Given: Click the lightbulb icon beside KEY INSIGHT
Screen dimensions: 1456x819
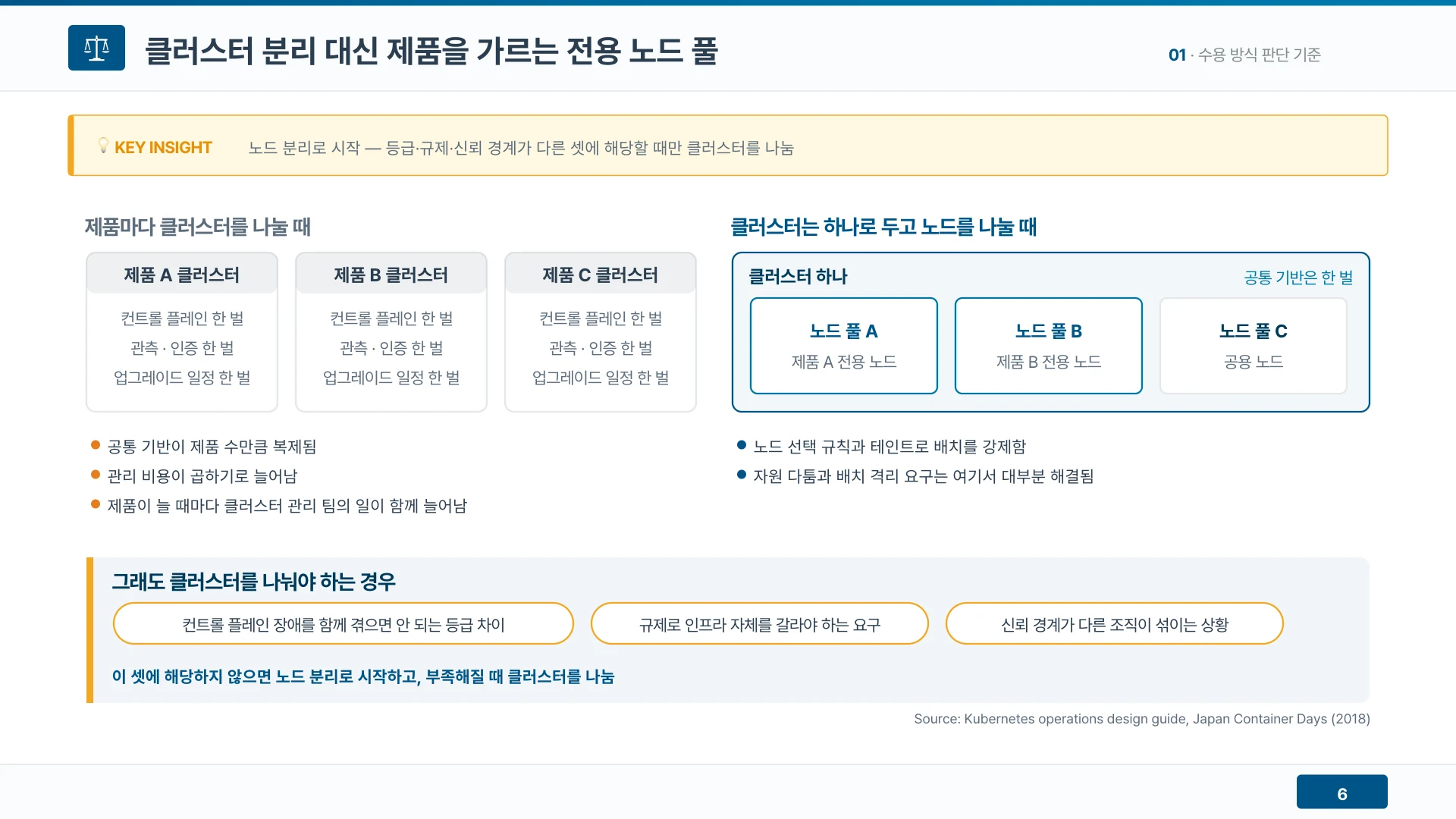Looking at the screenshot, I should 104,146.
